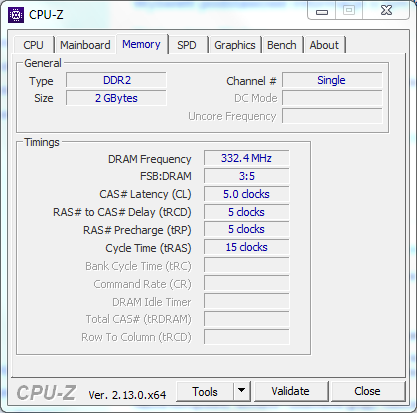The width and height of the screenshot is (417, 413).
Task: Click the Channel # field showing Single
Action: click(x=332, y=80)
